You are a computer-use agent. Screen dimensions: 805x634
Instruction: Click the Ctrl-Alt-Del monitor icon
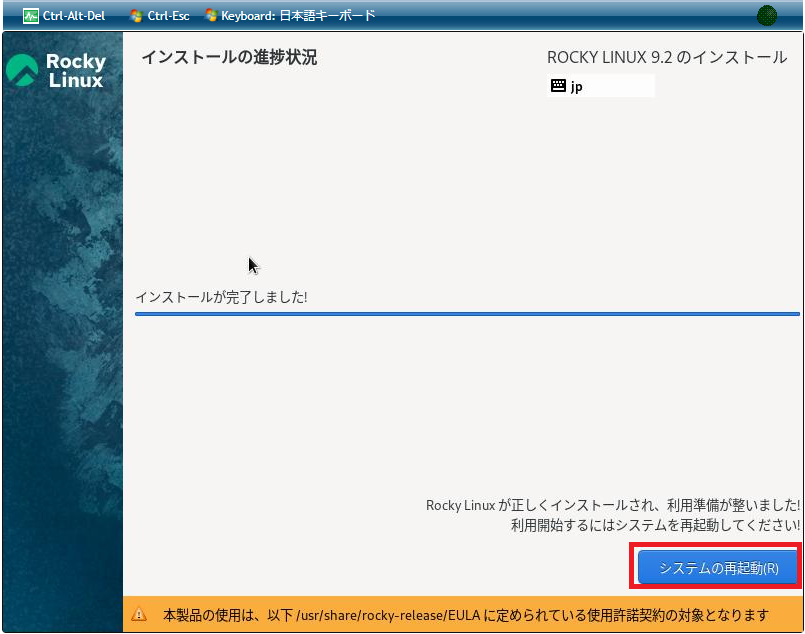[31, 16]
